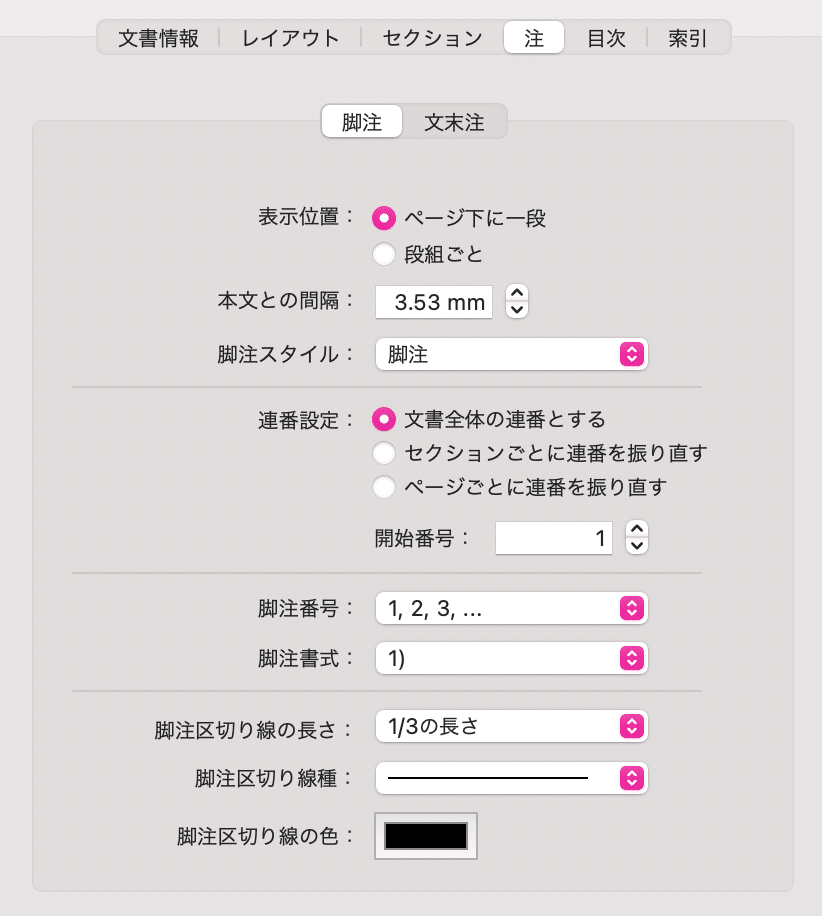Enable 文書全体の連番とする numbering
This screenshot has width=822, height=916.
(x=384, y=419)
